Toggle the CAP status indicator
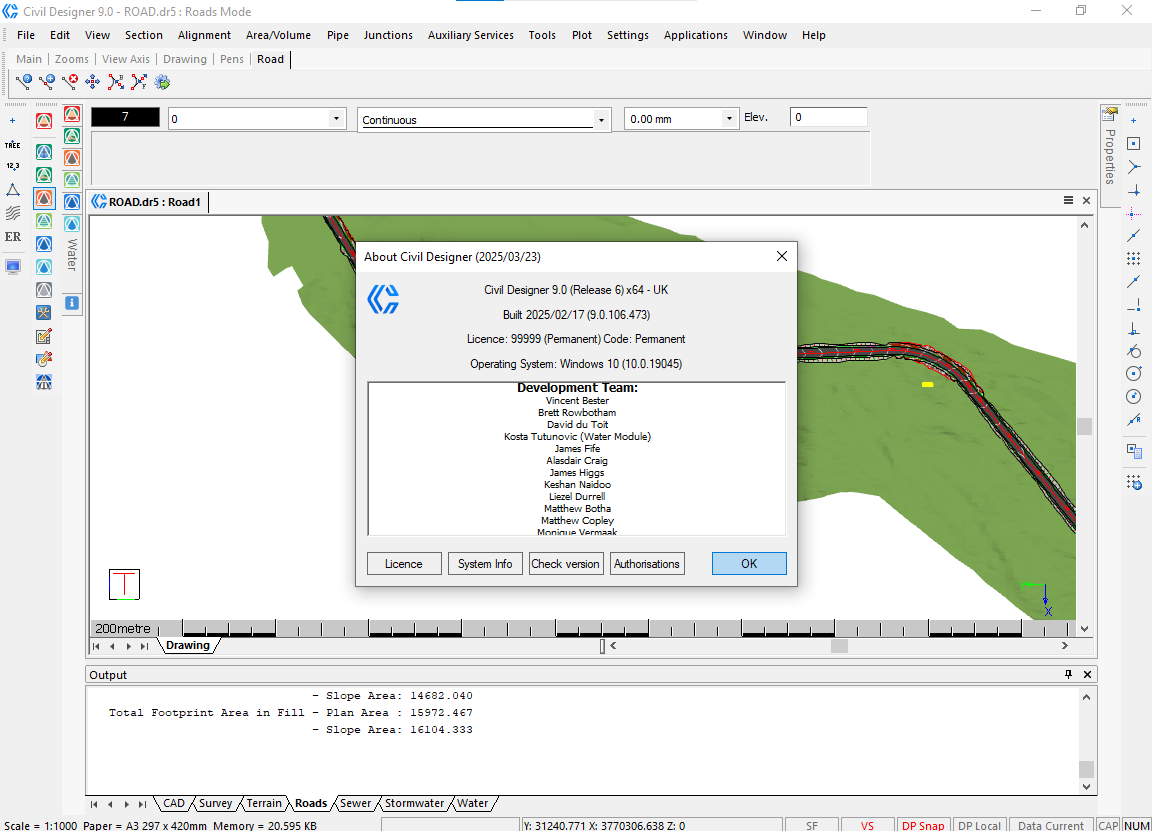The width and height of the screenshot is (1152, 831). (1108, 825)
